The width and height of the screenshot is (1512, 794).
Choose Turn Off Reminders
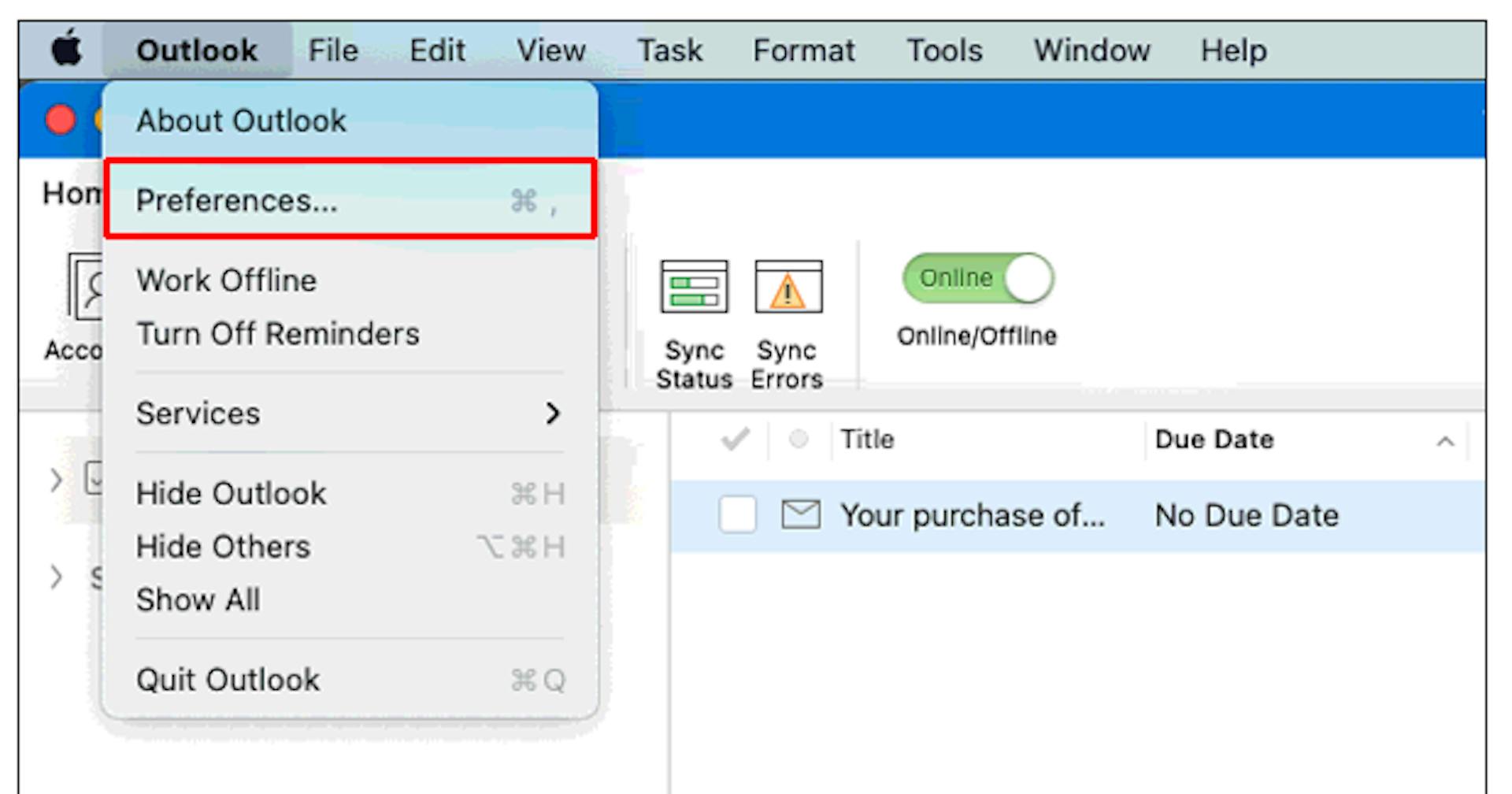tap(350, 333)
